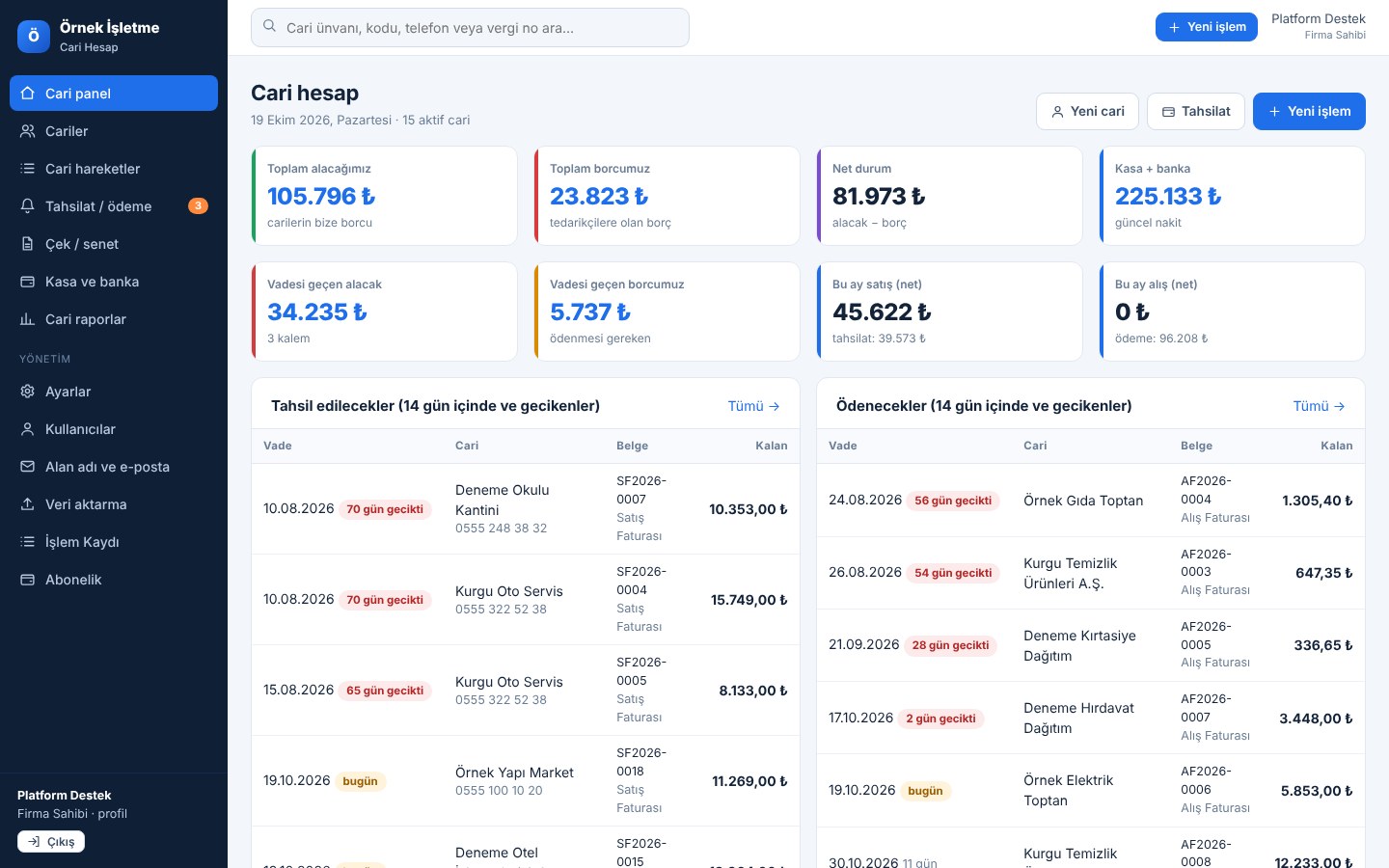The height and width of the screenshot is (868, 1389).
Task: Open the İşlem Kaydı menu item
Action: coord(114,542)
